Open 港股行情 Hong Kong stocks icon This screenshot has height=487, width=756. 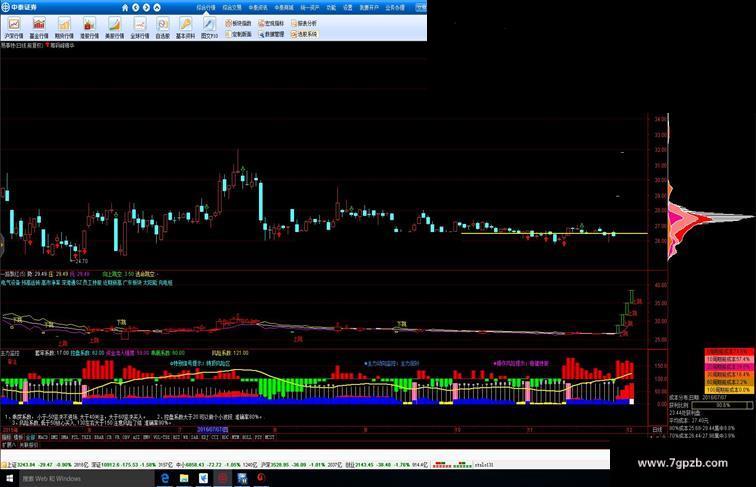point(89,28)
